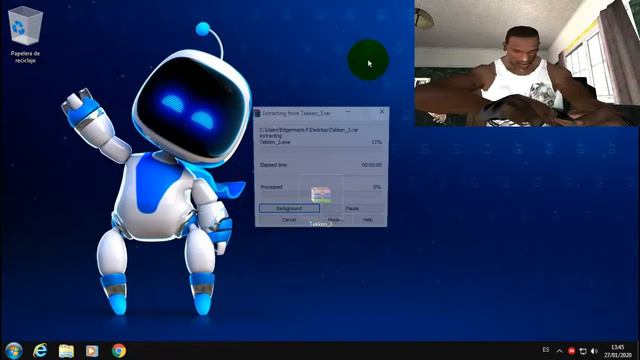Open Help in the extraction dialog

point(368,220)
